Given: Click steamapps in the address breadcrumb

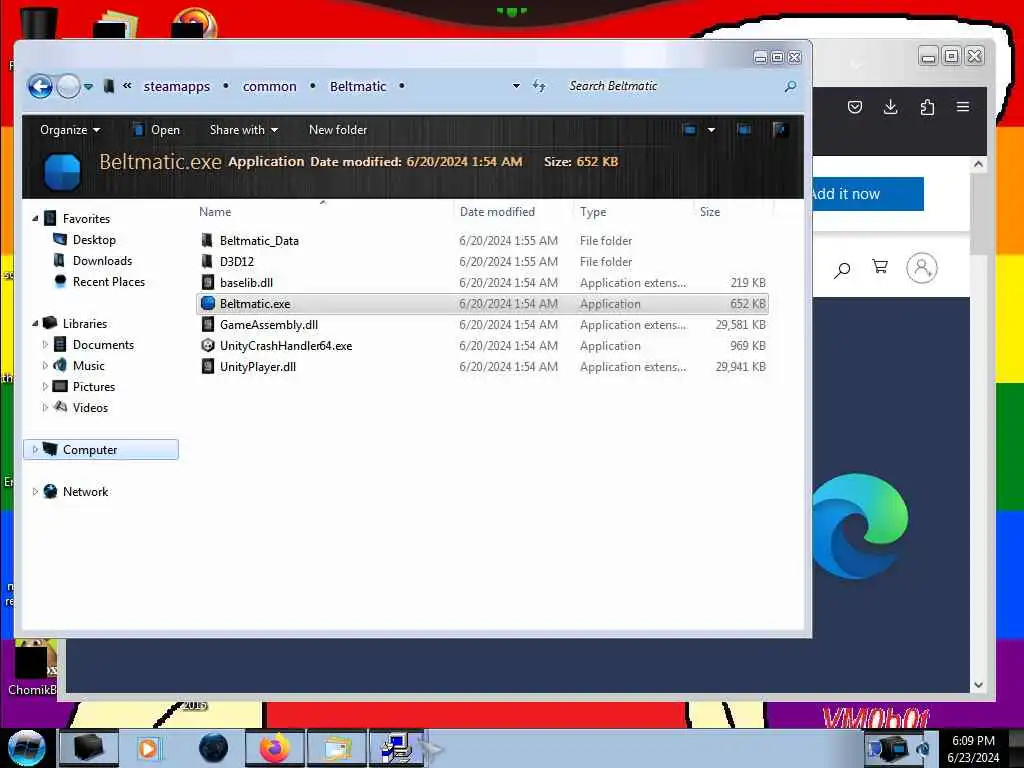Looking at the screenshot, I should pos(176,86).
